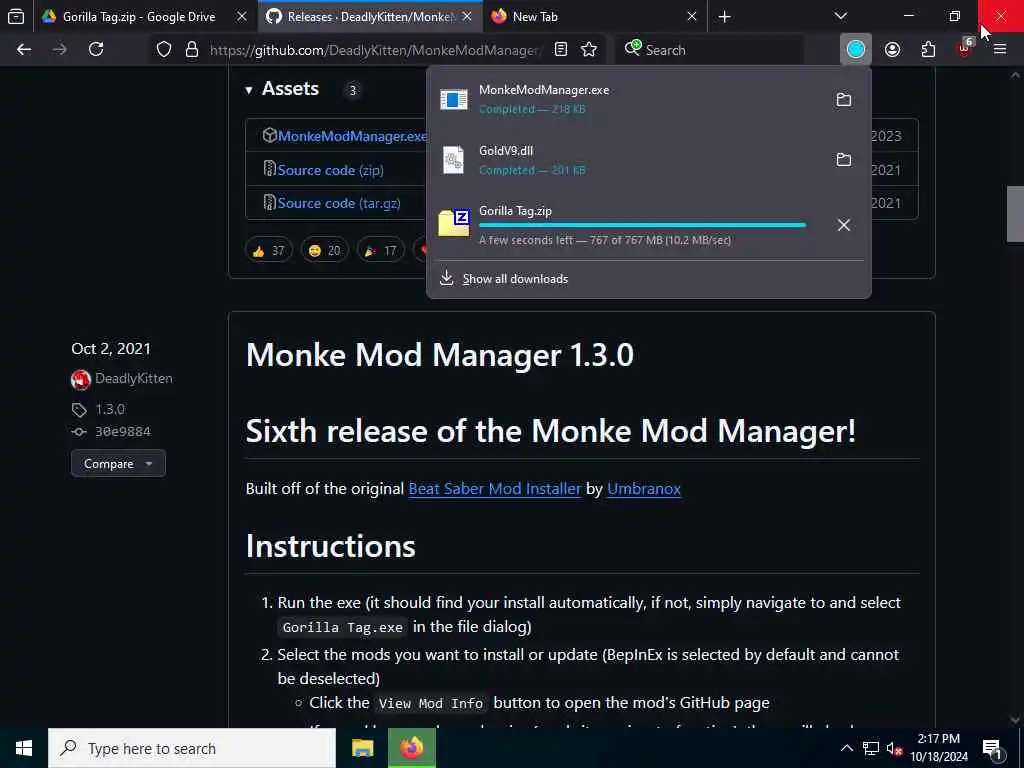
Task: Cancel the Gorilla Tag.zip download
Action: [844, 225]
